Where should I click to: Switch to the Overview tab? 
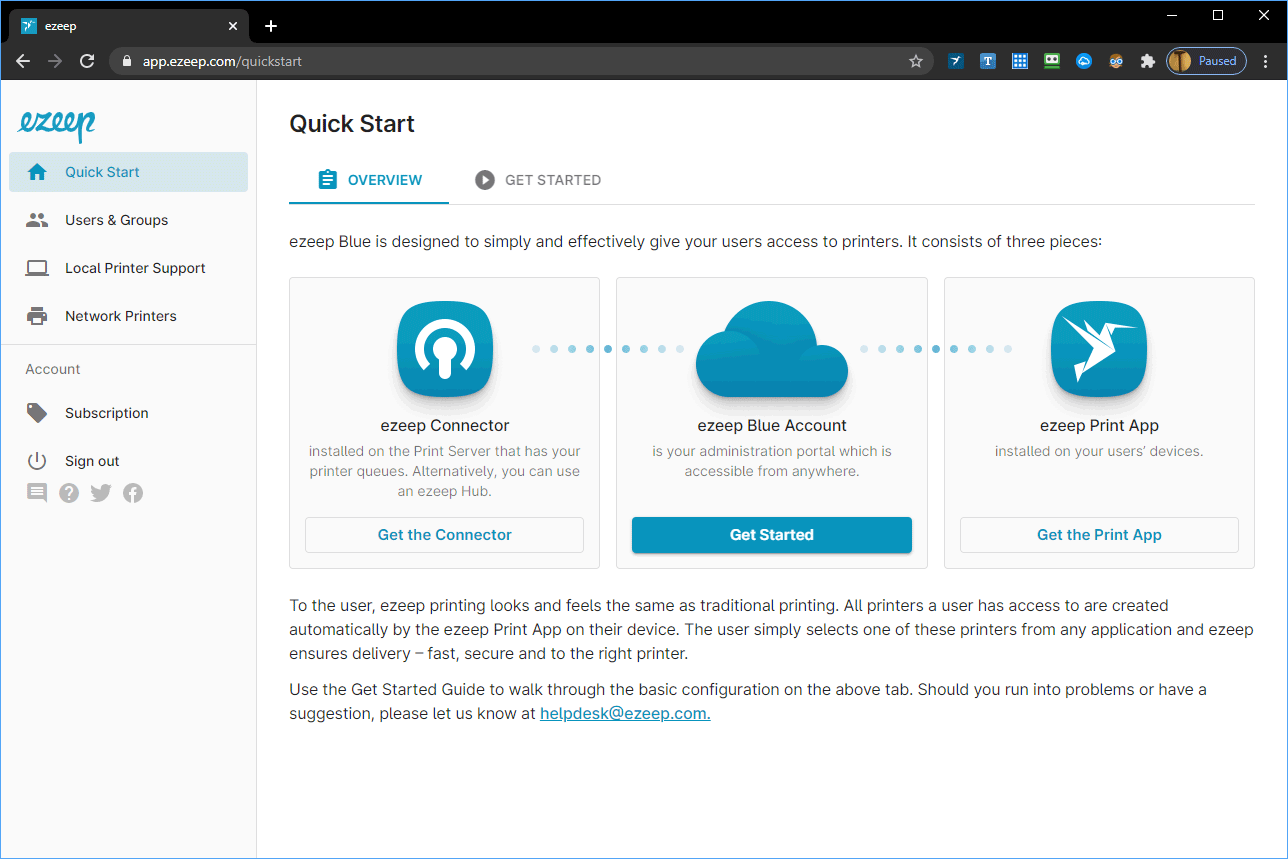(369, 180)
